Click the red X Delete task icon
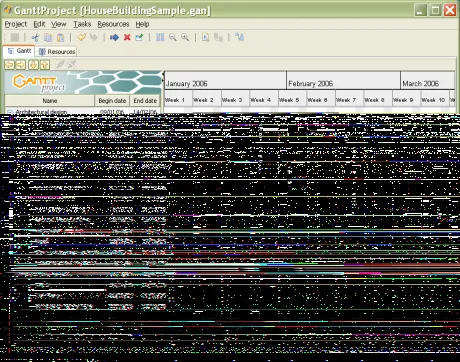This screenshot has height=362, width=460. point(127,37)
